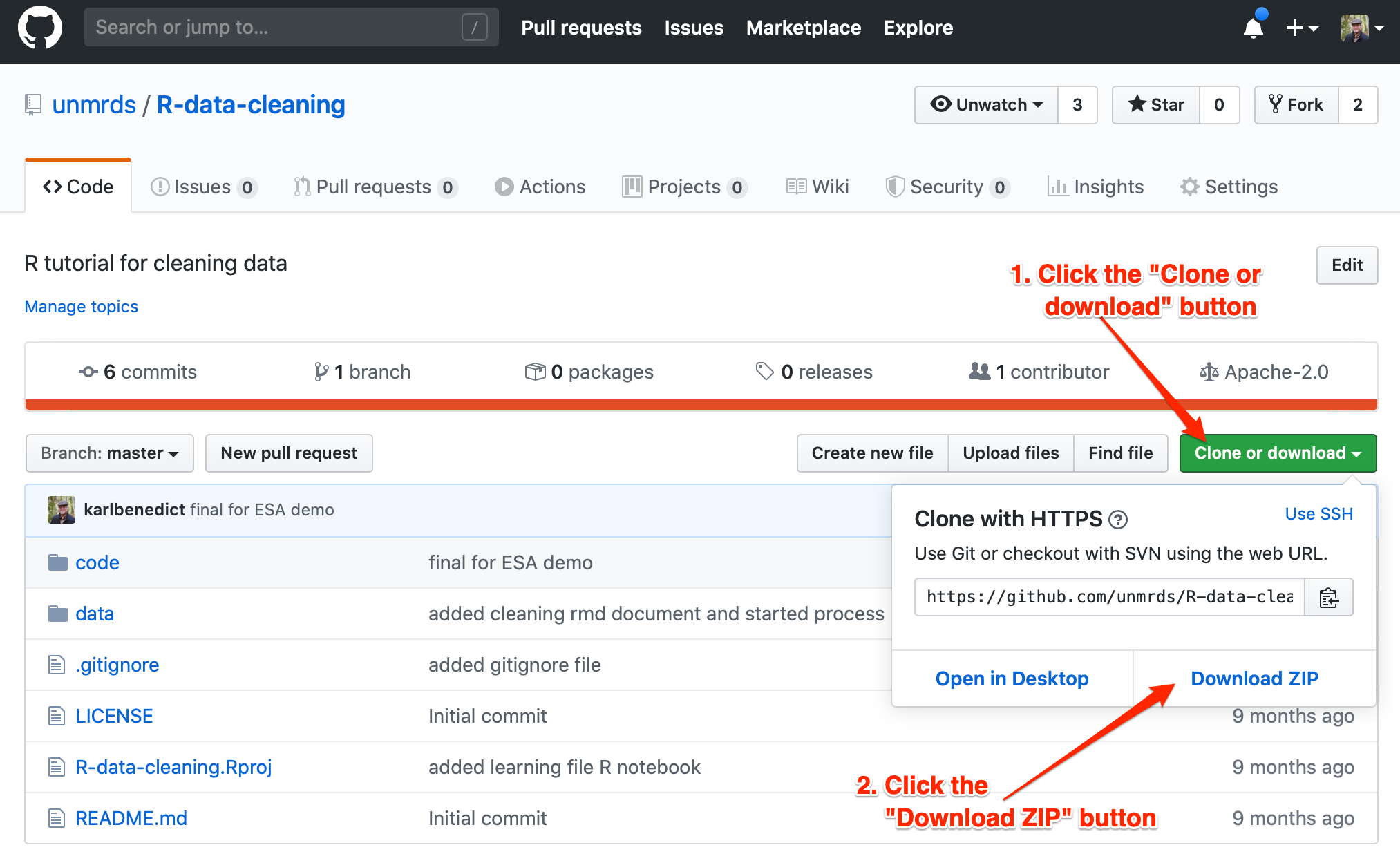This screenshot has height=854, width=1400.
Task: Click the GitHub Octocat logo
Action: [x=39, y=28]
